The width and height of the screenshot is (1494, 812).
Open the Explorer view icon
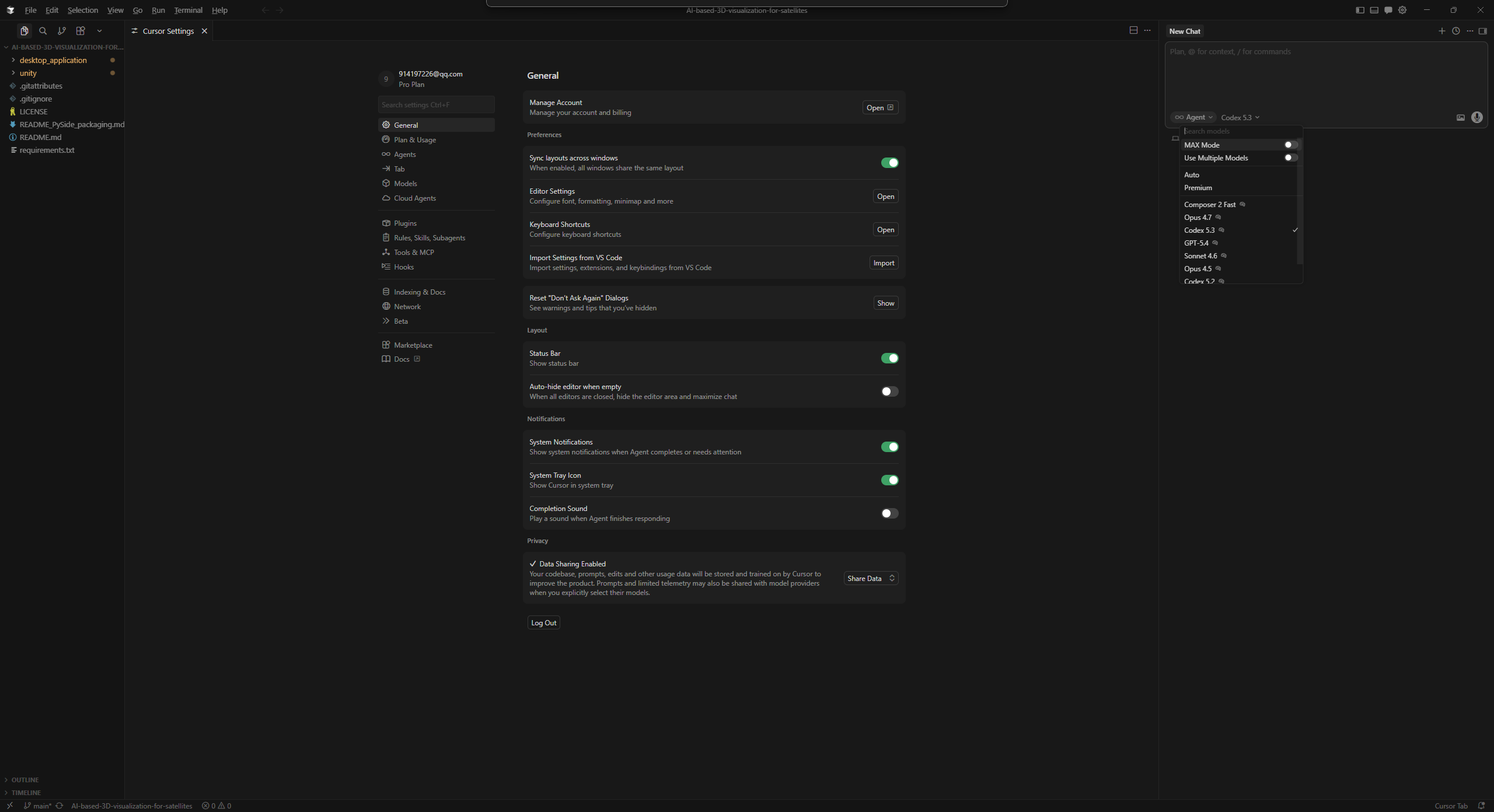[24, 31]
